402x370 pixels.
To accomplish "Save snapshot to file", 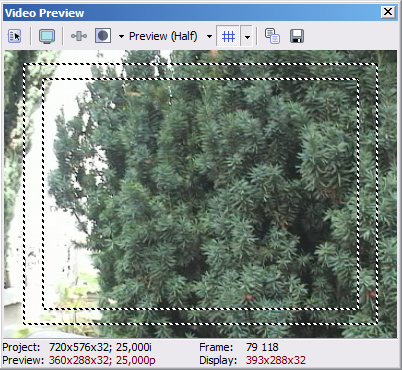I will [297, 36].
